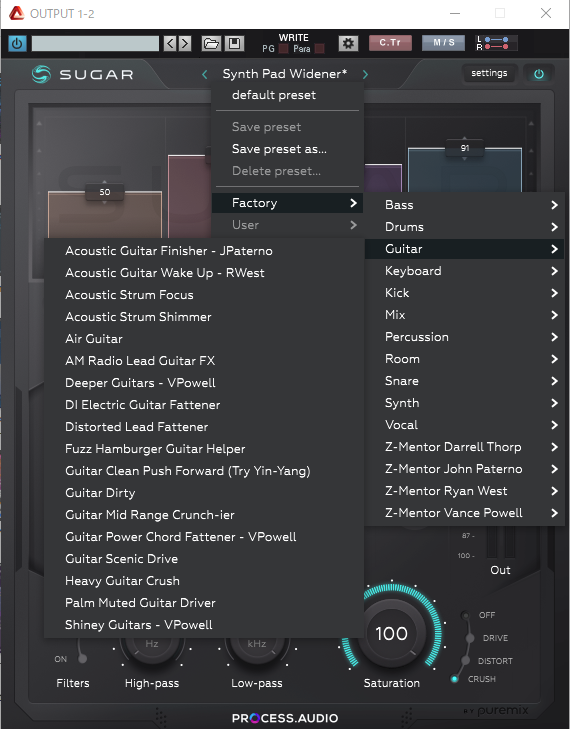Expand the Kick preset category
The image size is (570, 729).
pyautogui.click(x=465, y=293)
